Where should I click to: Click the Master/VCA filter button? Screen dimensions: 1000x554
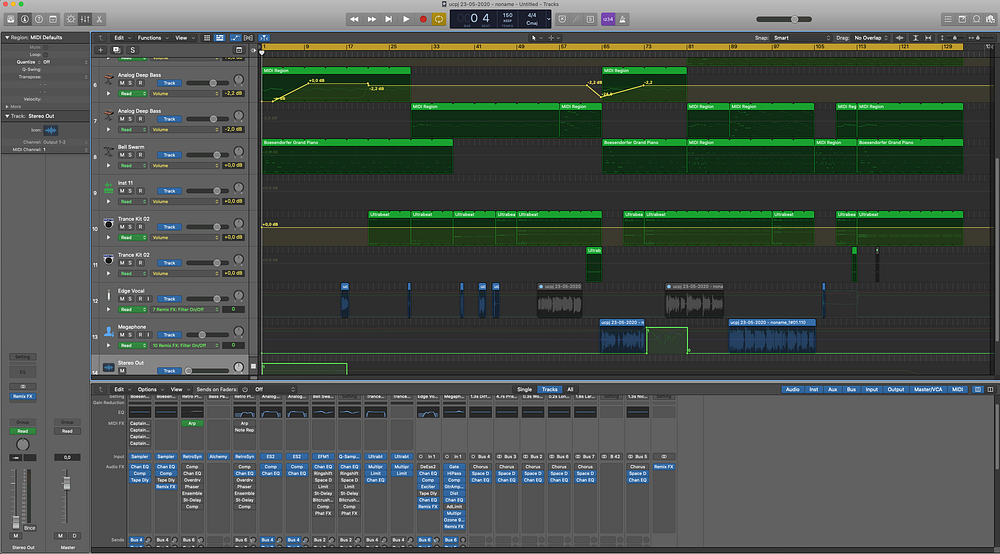(926, 389)
